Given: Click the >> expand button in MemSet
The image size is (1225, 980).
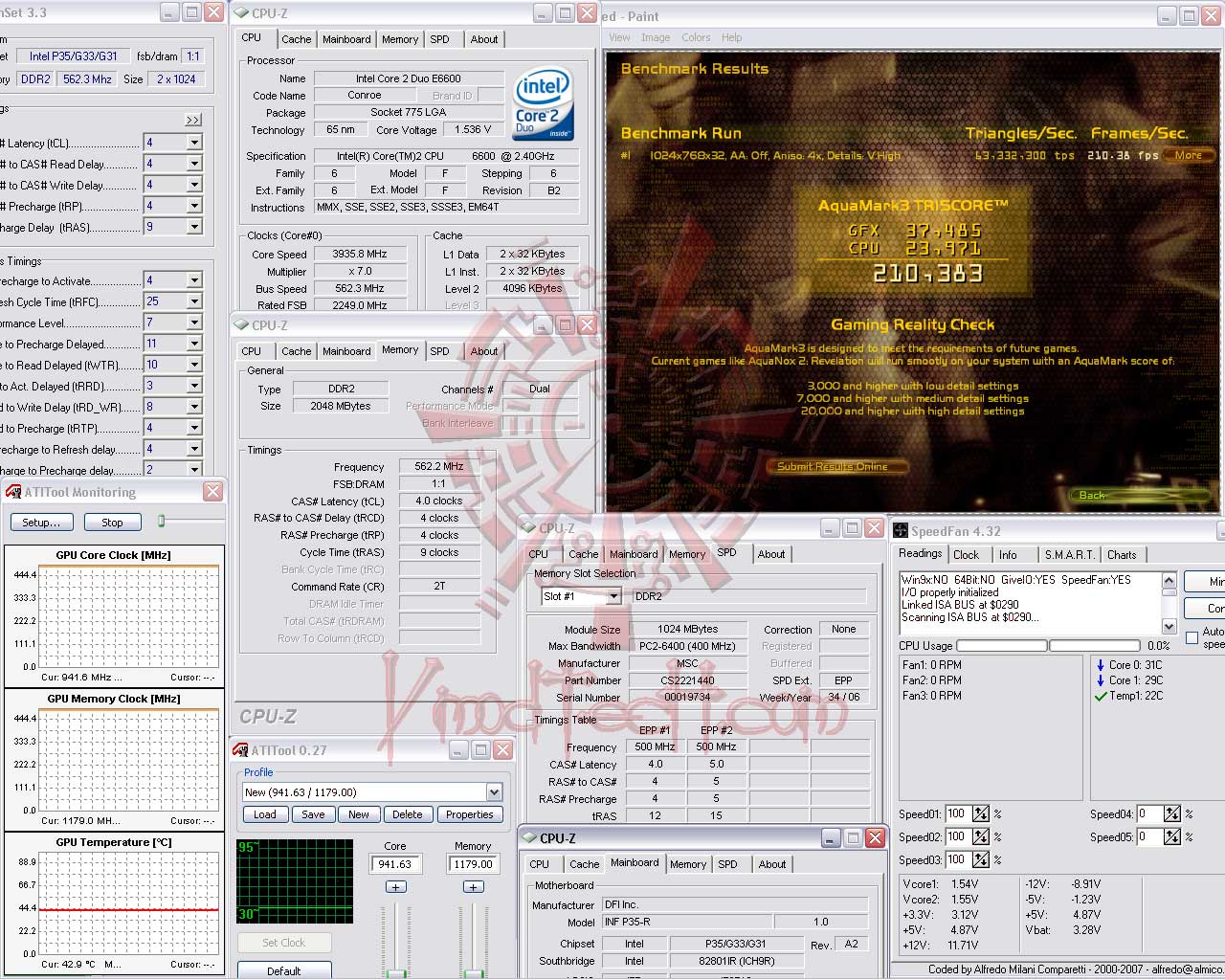Looking at the screenshot, I should 193,120.
